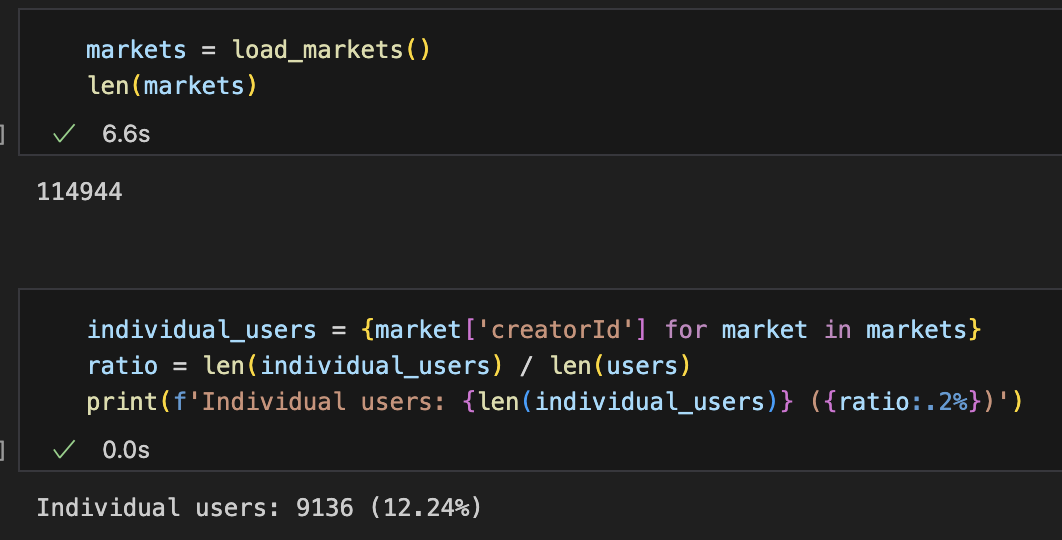Click the len(markets) code line

pos(172,86)
